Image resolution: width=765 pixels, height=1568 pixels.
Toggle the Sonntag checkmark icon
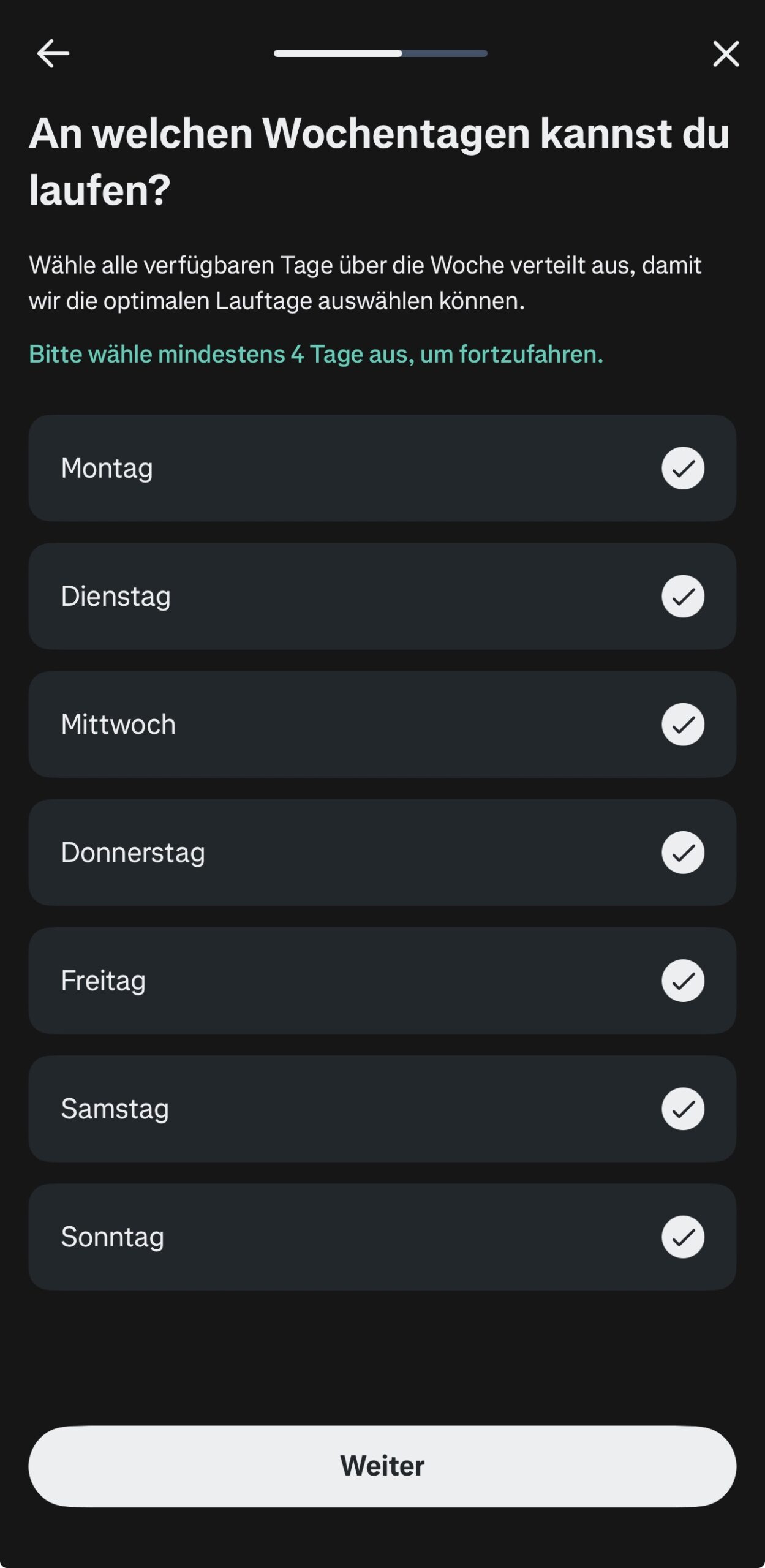(682, 1237)
